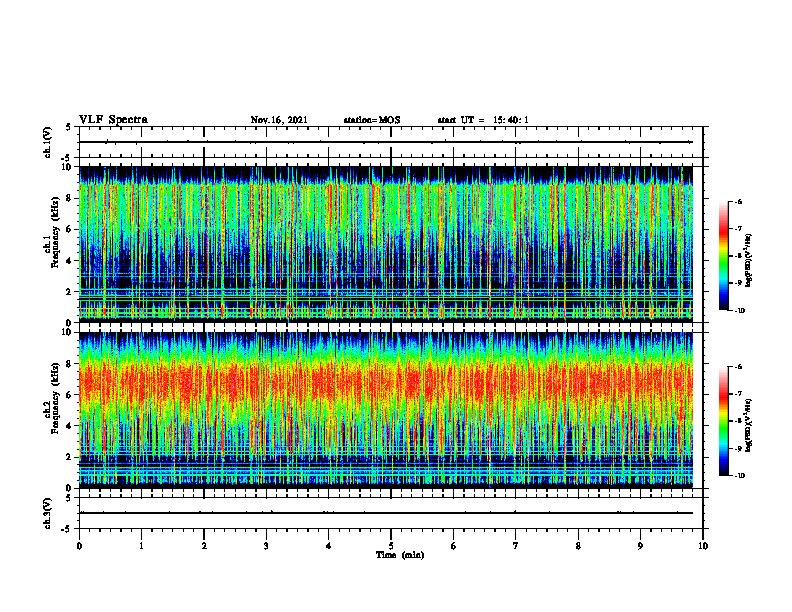Click the "station=MOS" header label
The width and height of the screenshot is (792, 612).
pos(372,120)
